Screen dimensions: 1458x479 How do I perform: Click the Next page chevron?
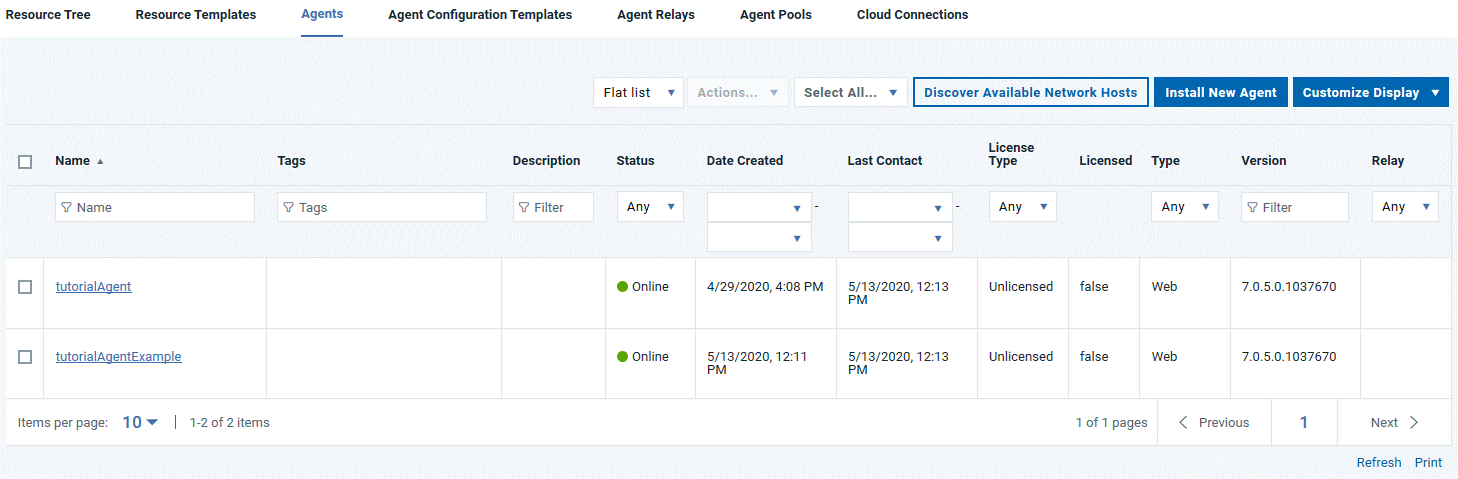click(1414, 423)
